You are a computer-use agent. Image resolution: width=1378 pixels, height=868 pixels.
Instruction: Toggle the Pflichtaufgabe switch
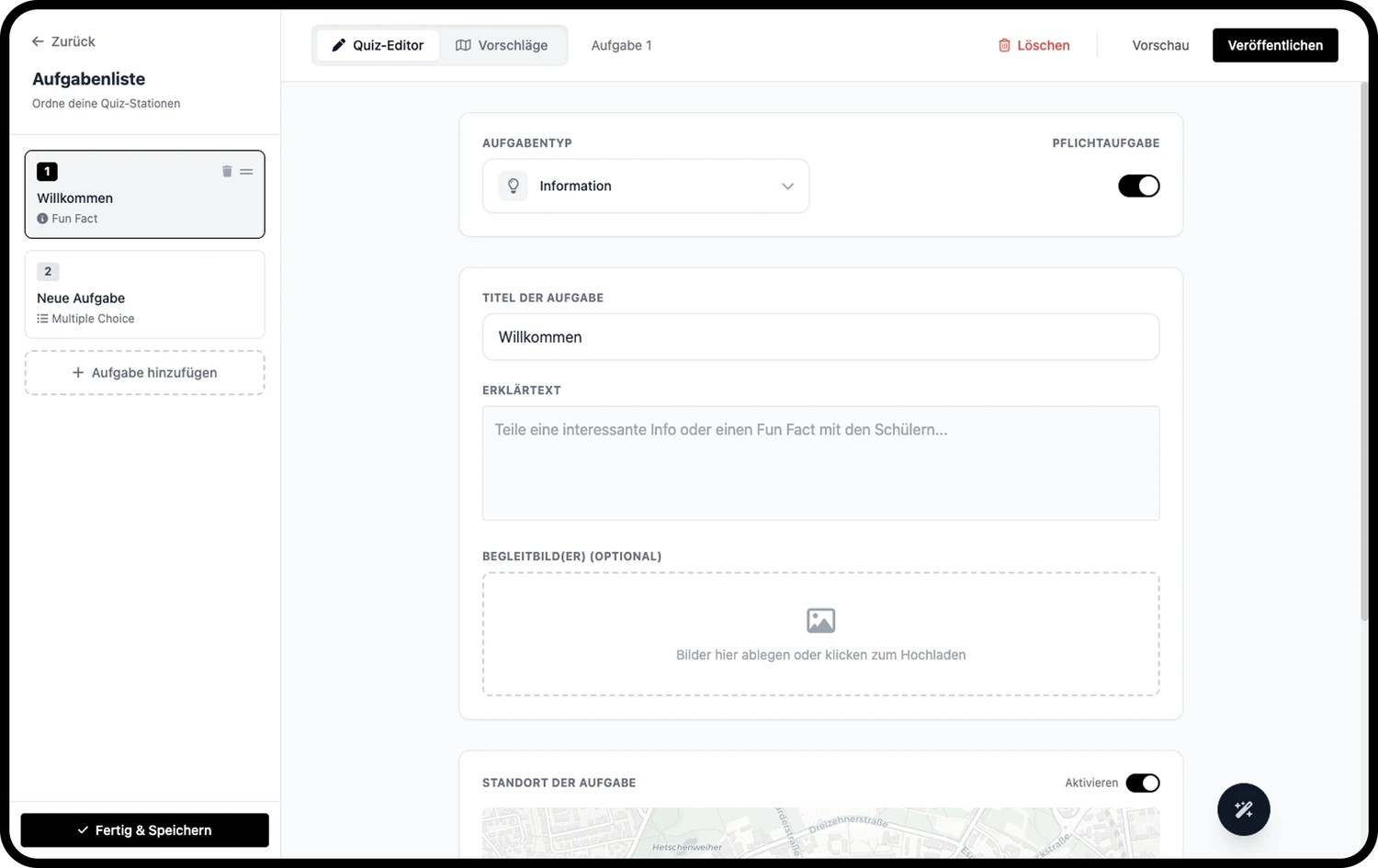point(1138,186)
